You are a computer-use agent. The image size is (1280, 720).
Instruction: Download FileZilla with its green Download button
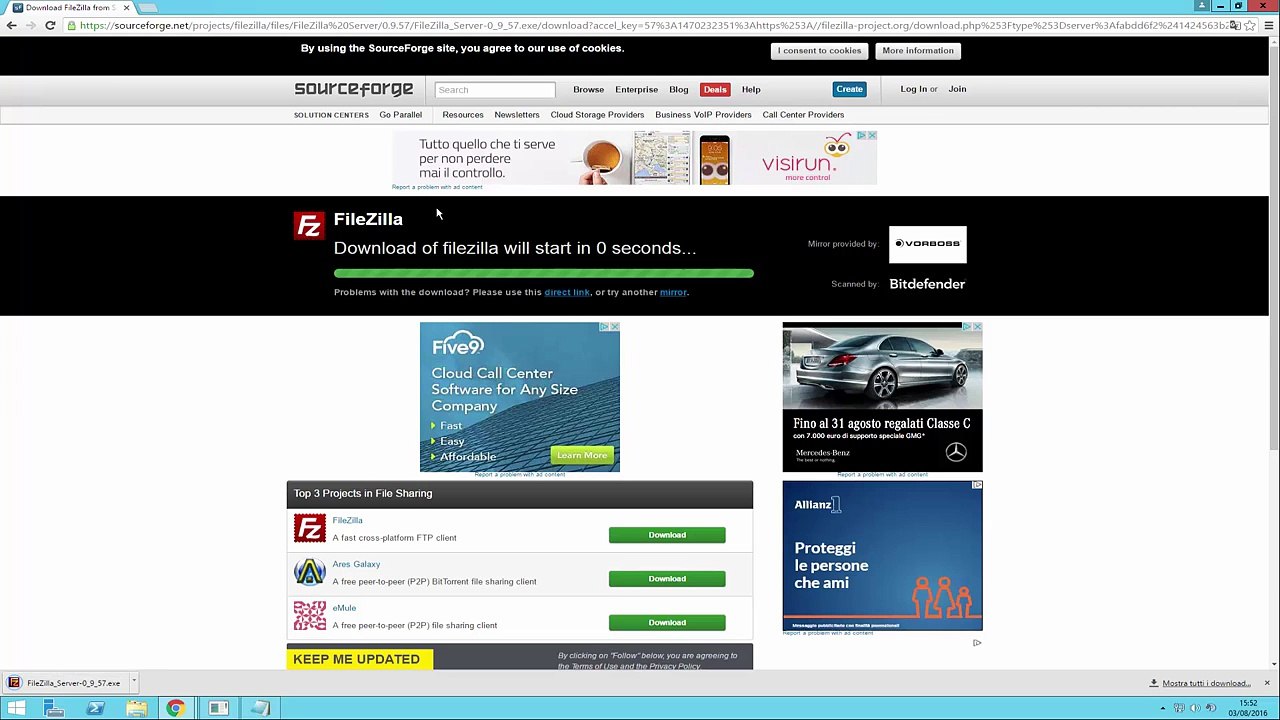[667, 535]
